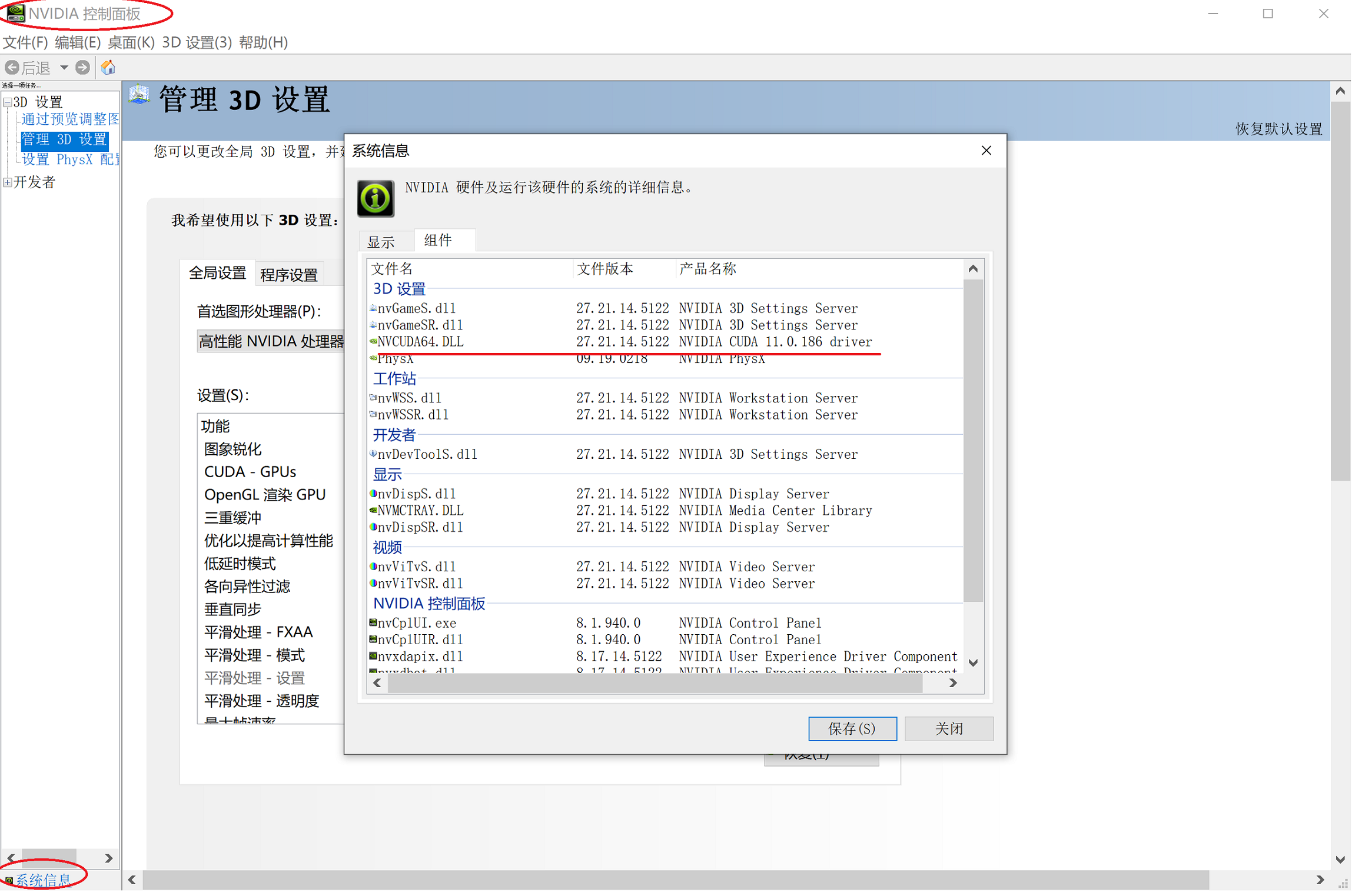Click the Back arrow button in toolbar
The width and height of the screenshot is (1352, 896).
12,68
